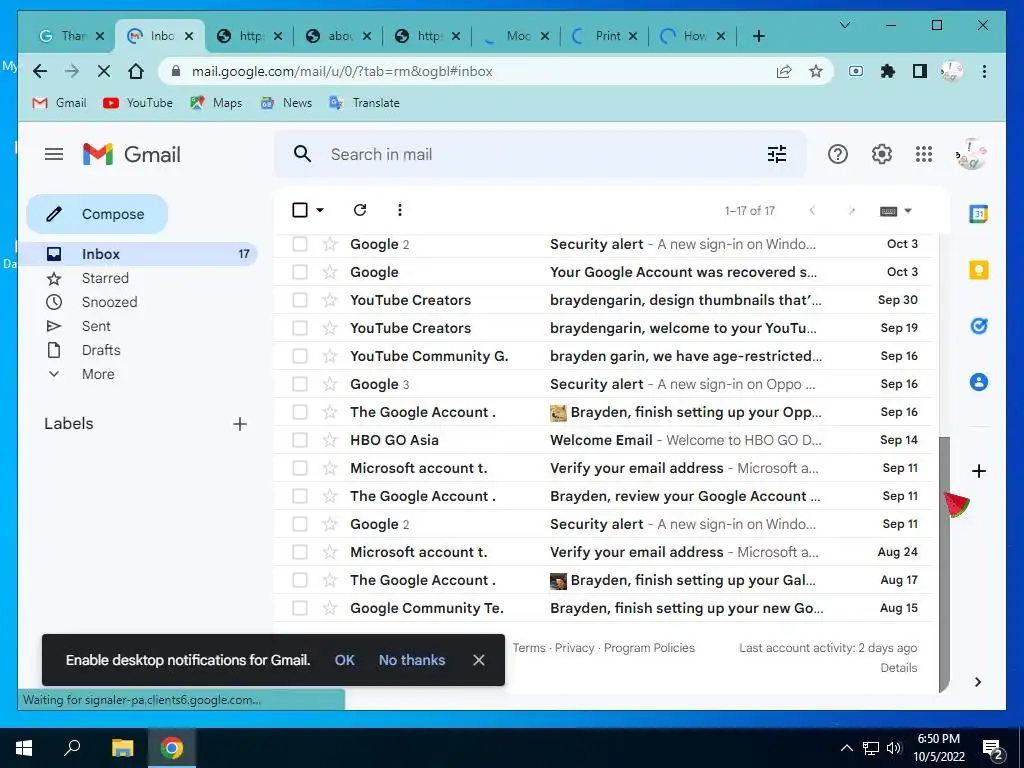Screen dimensions: 1024x768
Task: Click the Search in mail field
Action: point(539,155)
